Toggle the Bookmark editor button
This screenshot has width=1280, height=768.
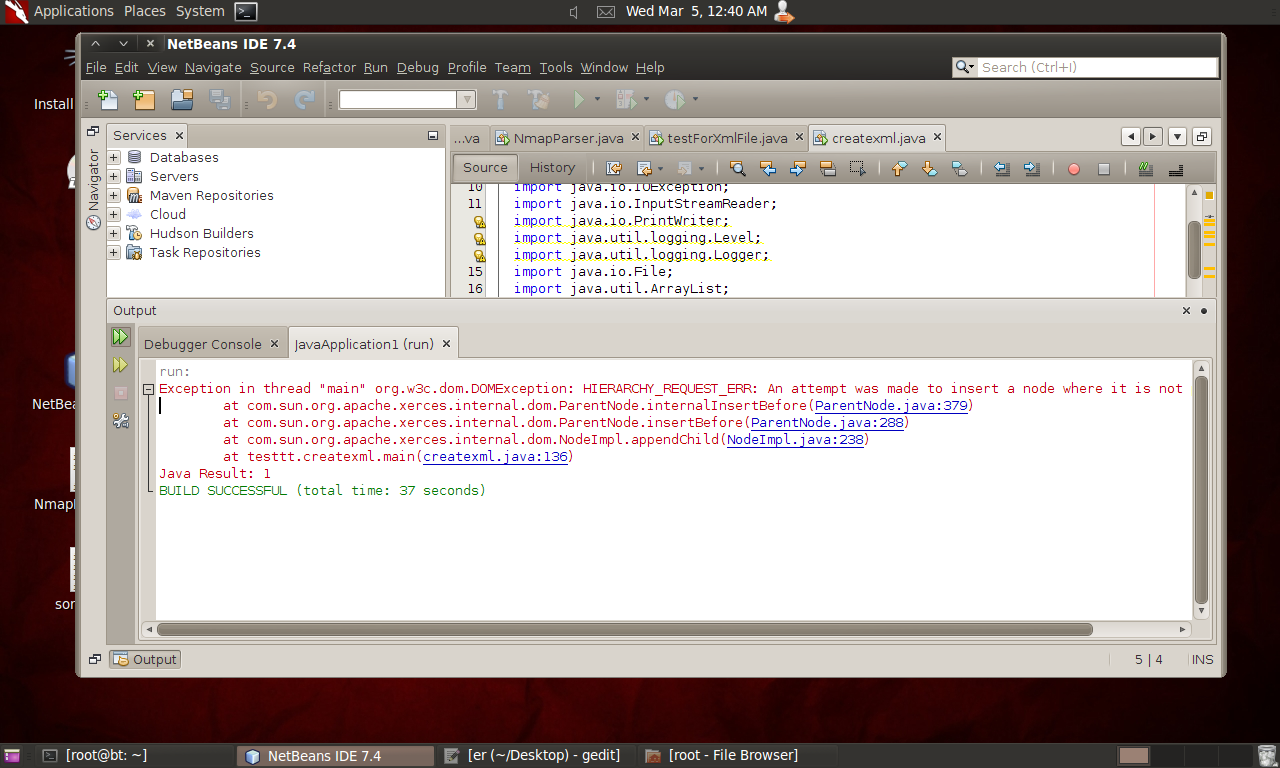(959, 168)
